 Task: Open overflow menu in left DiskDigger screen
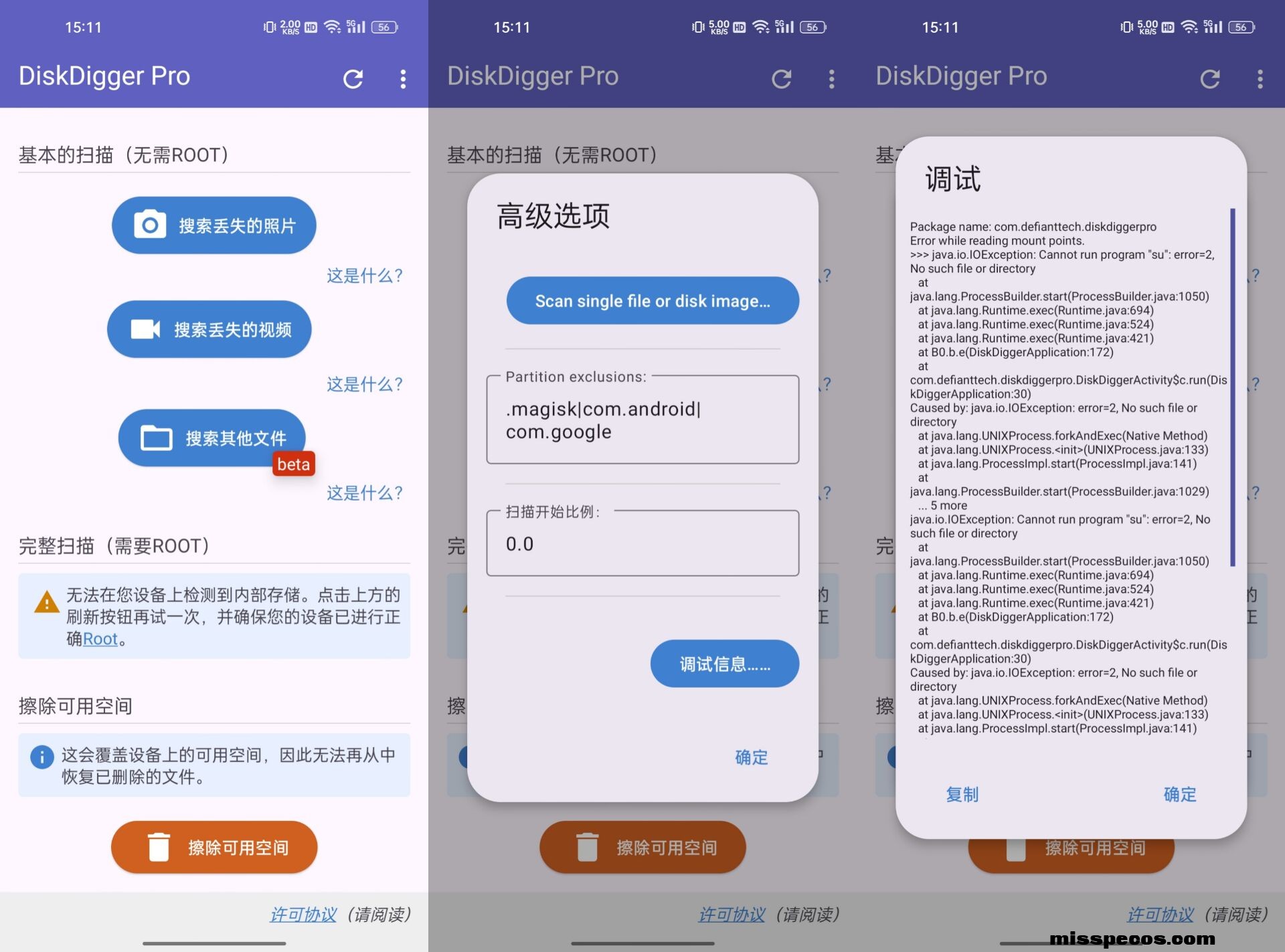point(403,79)
